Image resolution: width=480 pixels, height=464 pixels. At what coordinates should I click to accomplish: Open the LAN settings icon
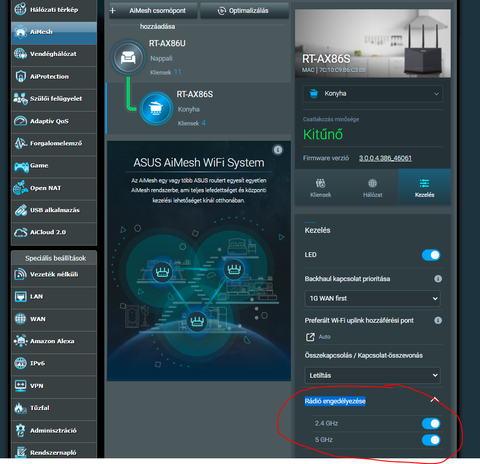point(20,296)
